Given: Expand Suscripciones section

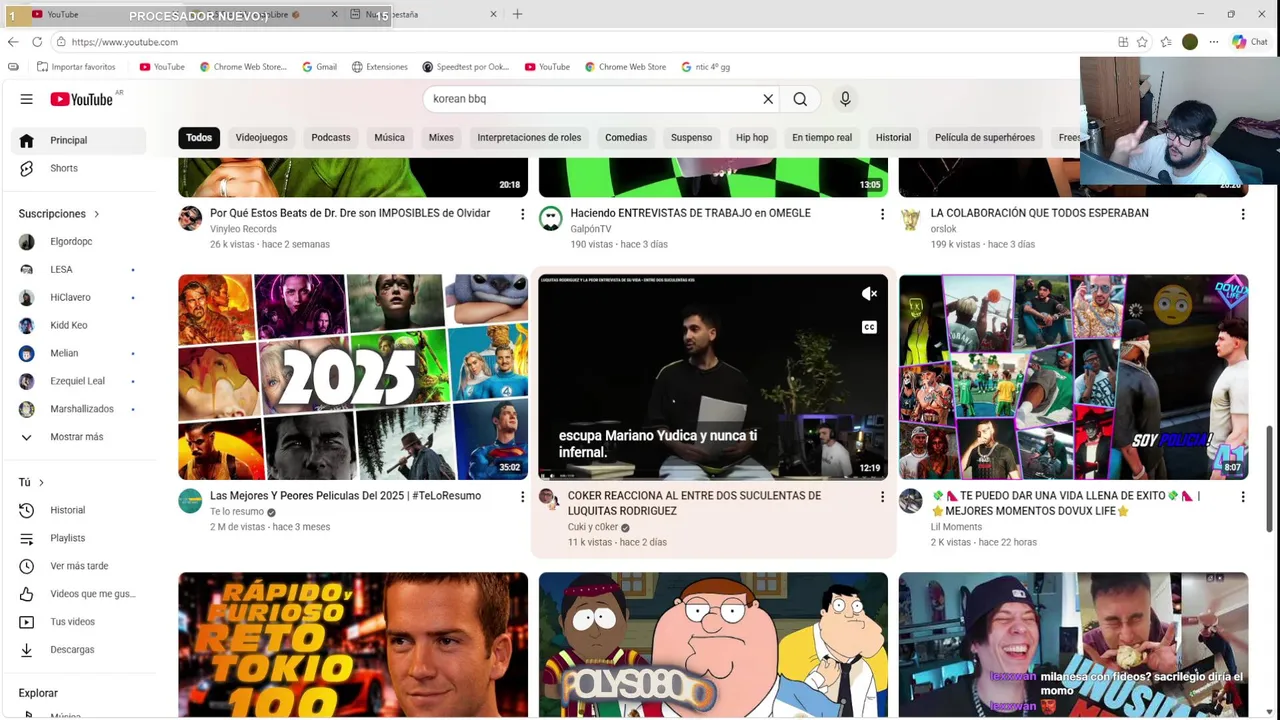Looking at the screenshot, I should [59, 214].
